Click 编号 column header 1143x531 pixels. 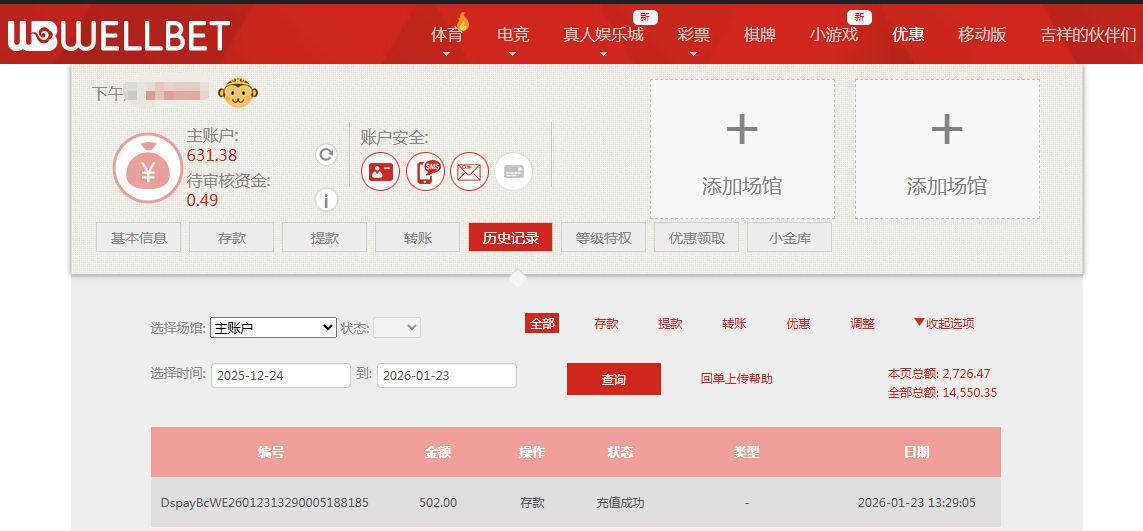[270, 452]
